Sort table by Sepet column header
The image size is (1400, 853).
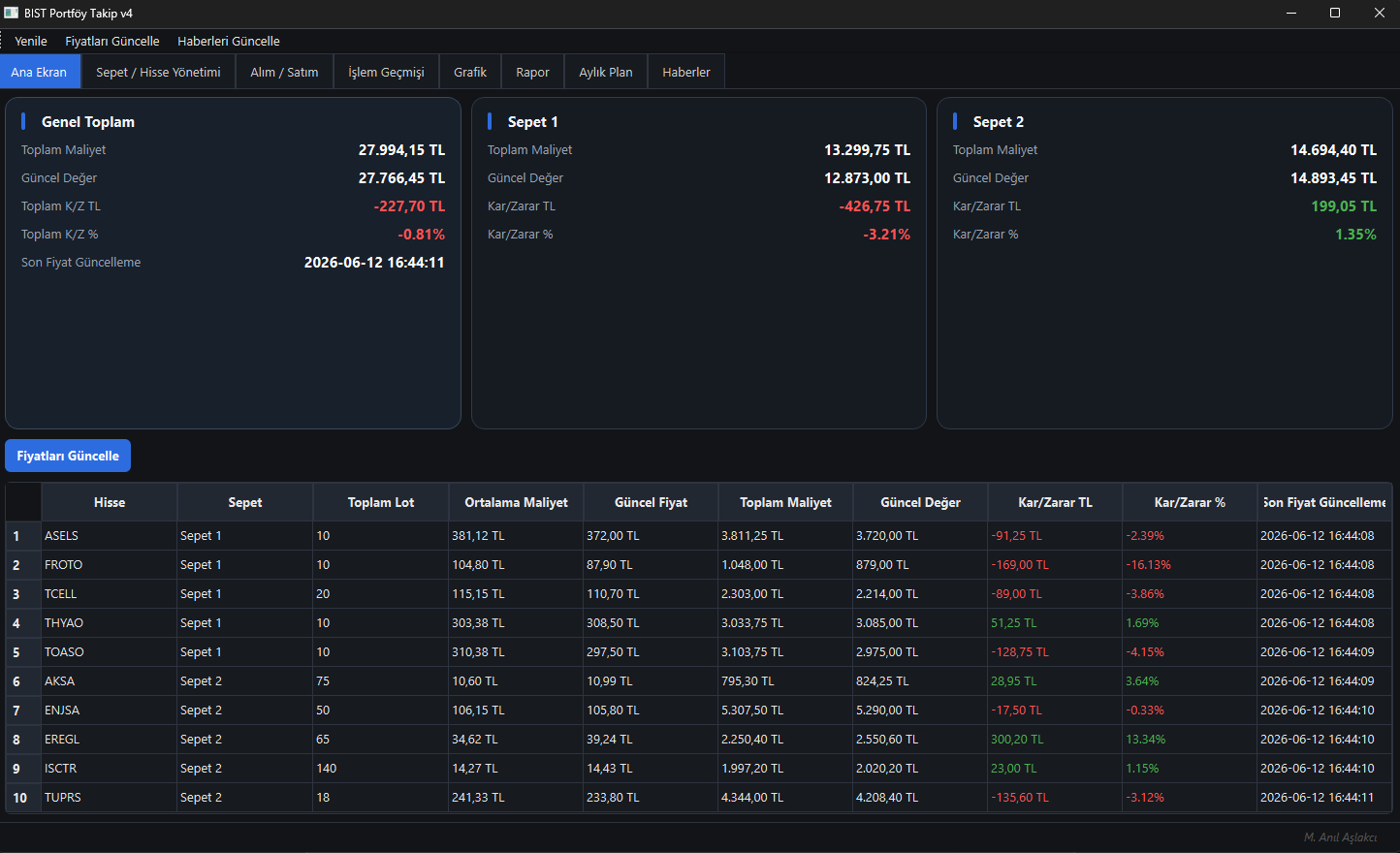click(245, 502)
